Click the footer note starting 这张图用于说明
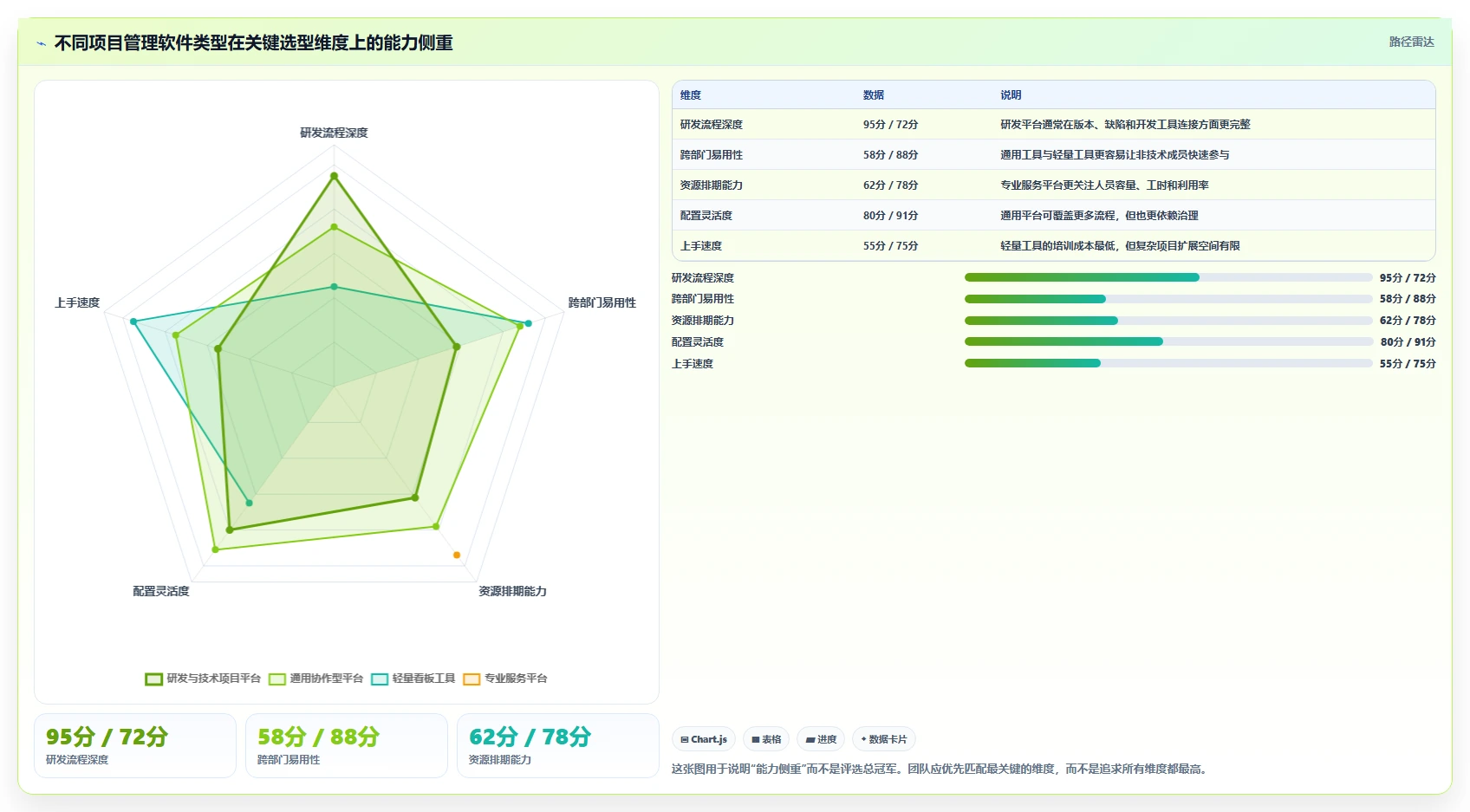This screenshot has height=812, width=1470. click(x=940, y=769)
